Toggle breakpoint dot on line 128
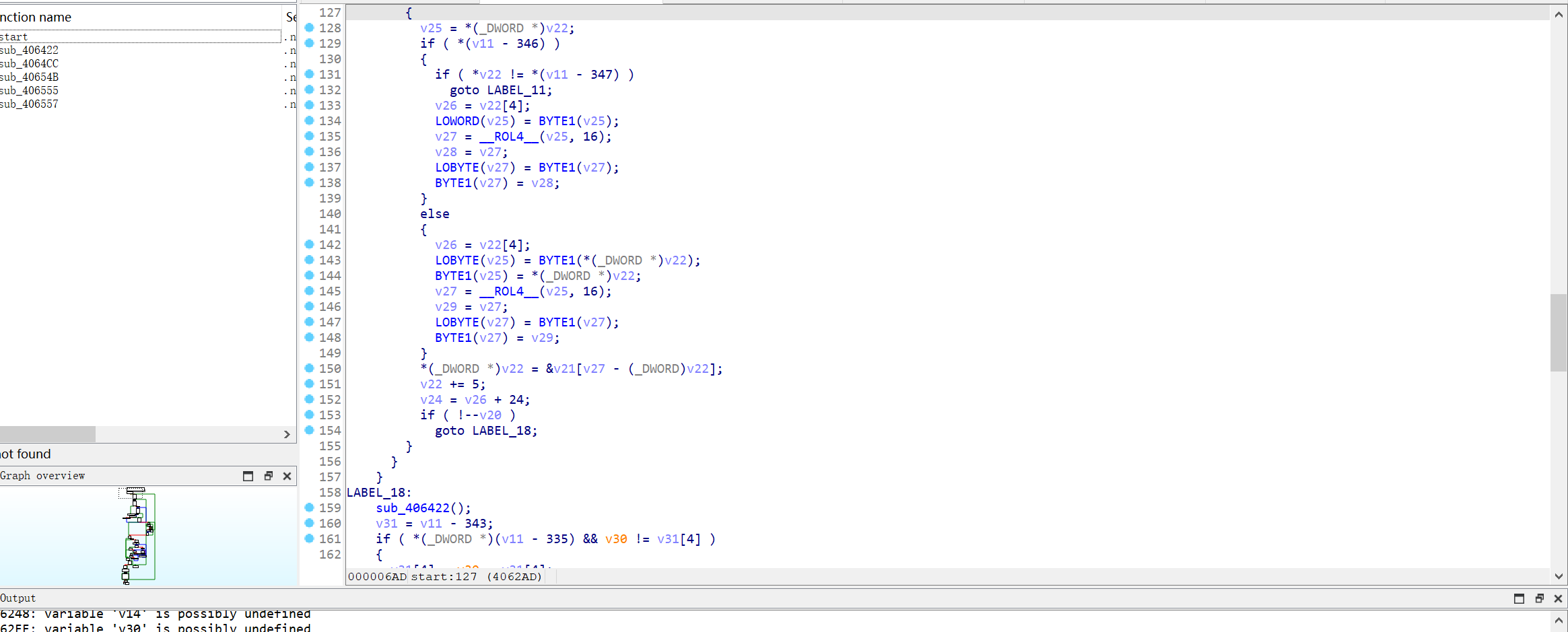Viewport: 1568px width, 632px height. pos(309,28)
